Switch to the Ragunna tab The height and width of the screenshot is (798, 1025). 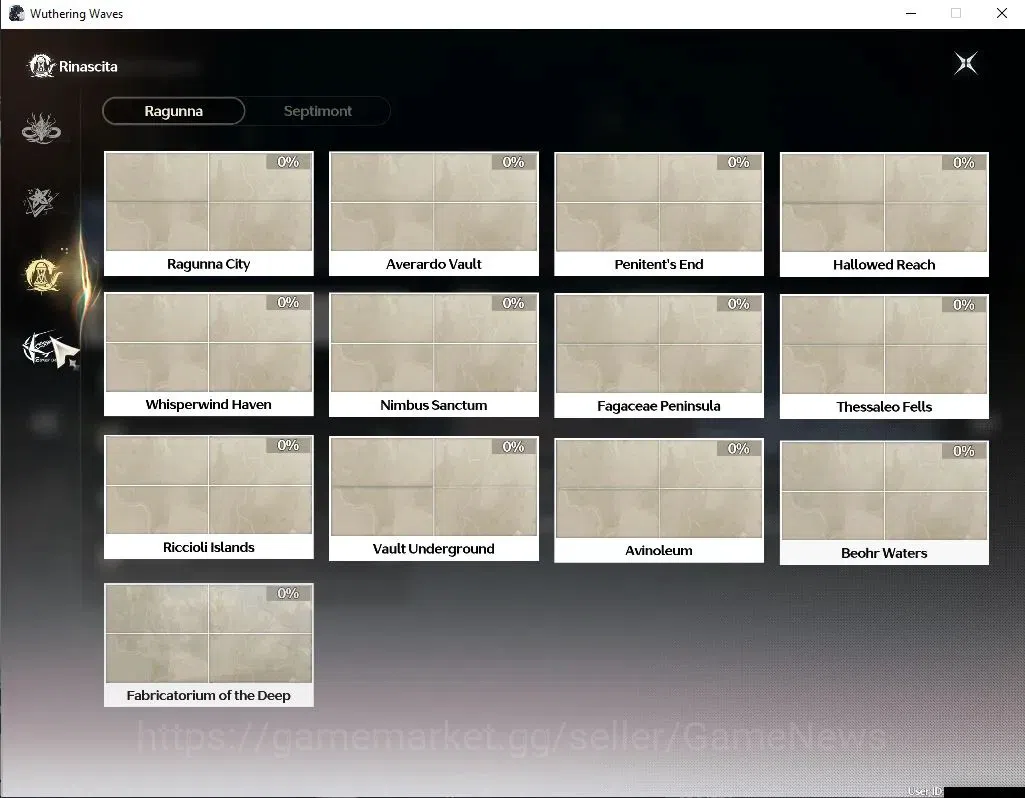173,111
